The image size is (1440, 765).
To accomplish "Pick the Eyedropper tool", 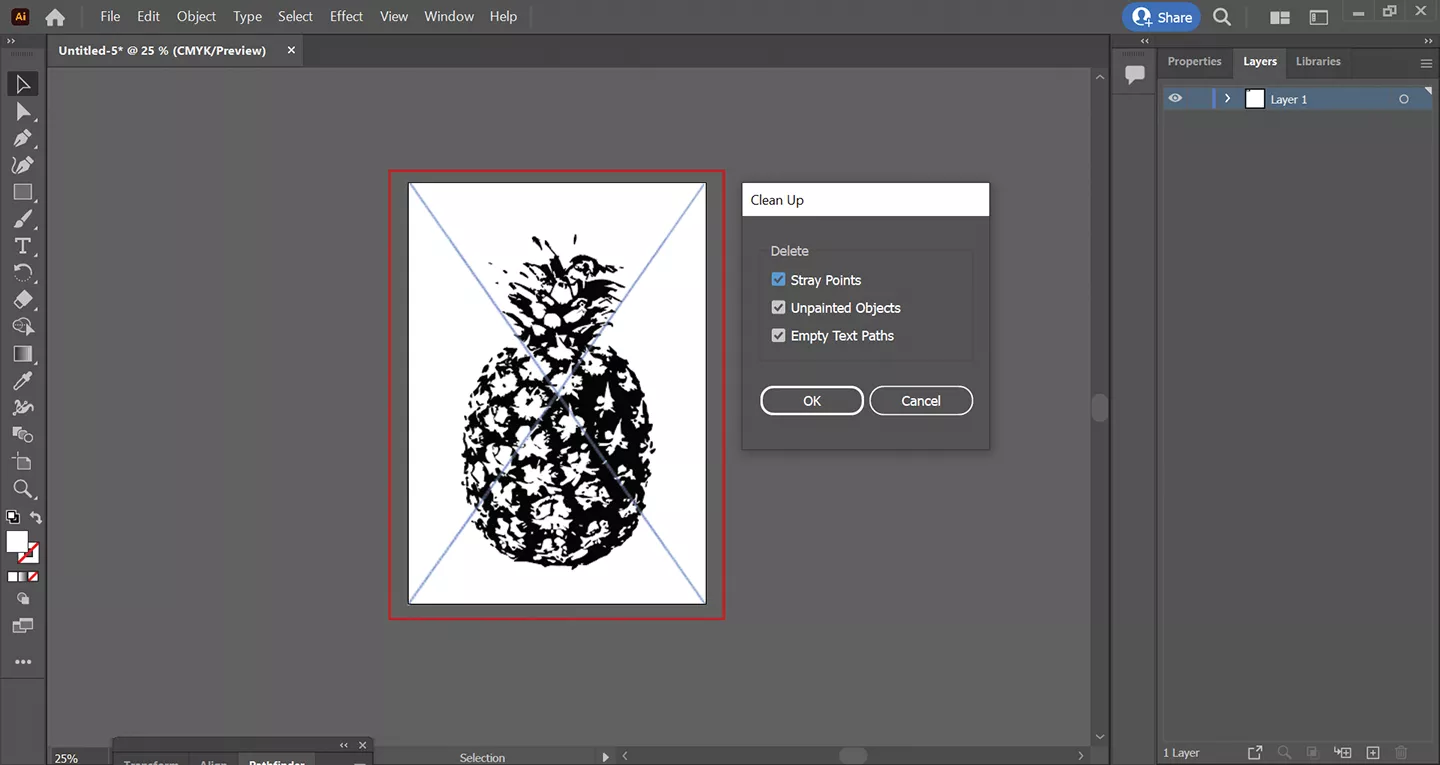I will point(23,381).
